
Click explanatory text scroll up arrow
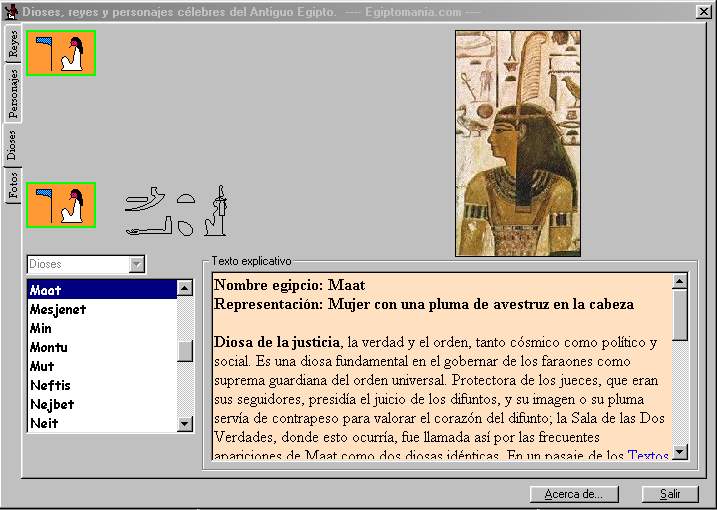pyautogui.click(x=680, y=281)
